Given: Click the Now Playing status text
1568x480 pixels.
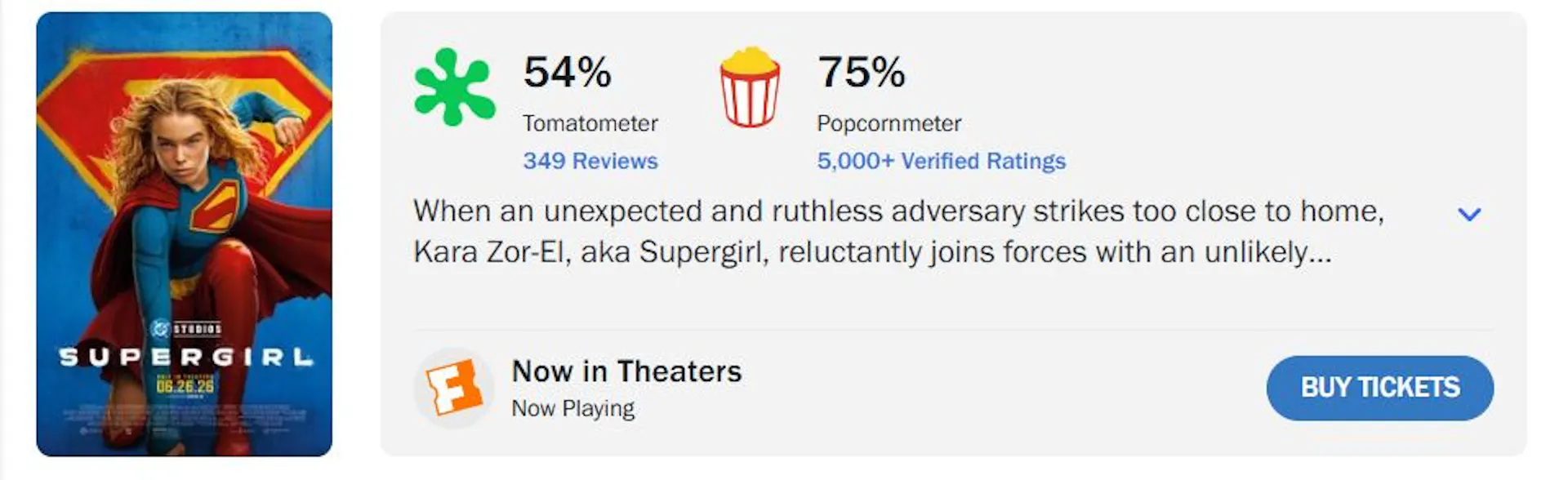Looking at the screenshot, I should click(x=572, y=408).
